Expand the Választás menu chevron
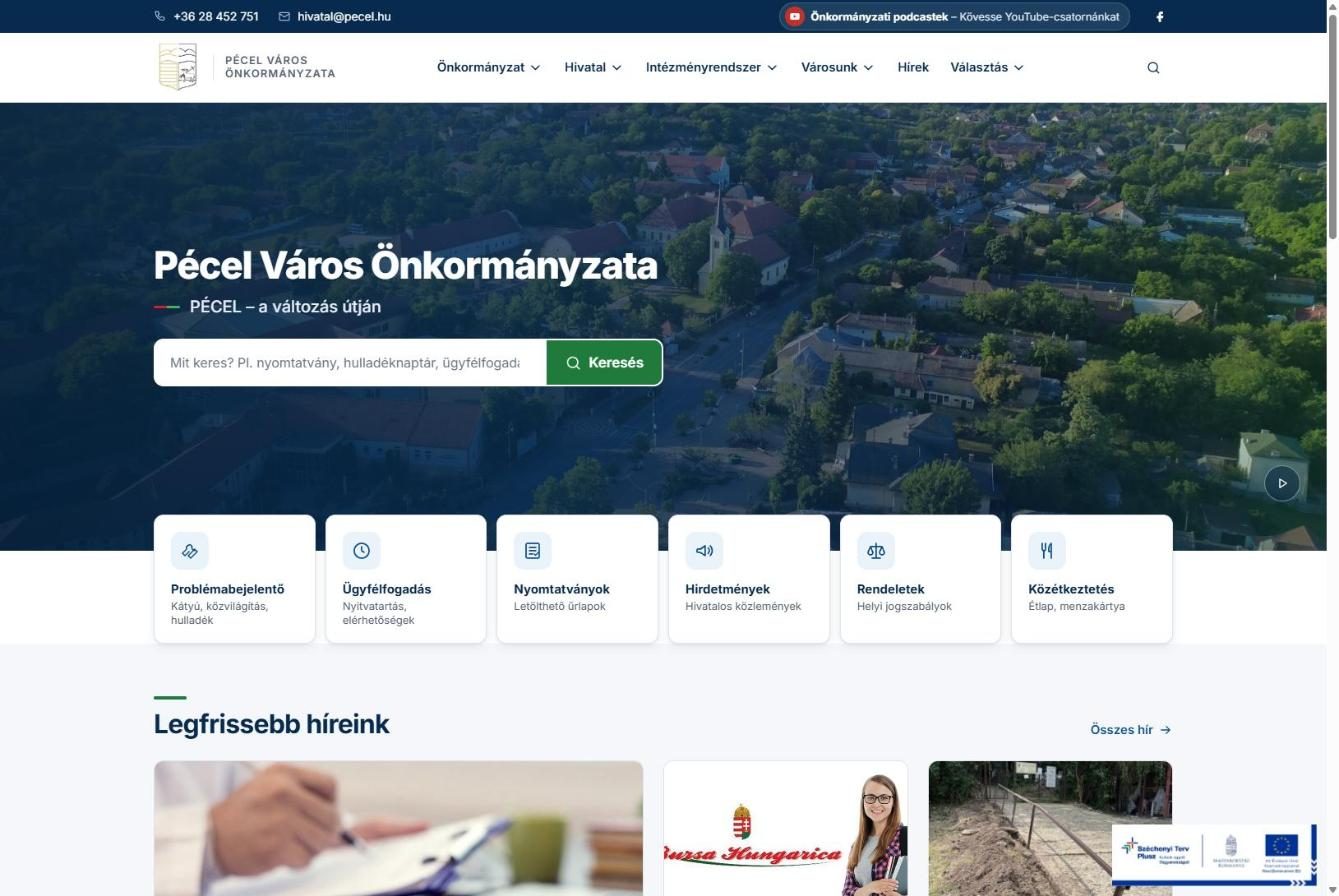The image size is (1339, 896). pyautogui.click(x=1019, y=68)
